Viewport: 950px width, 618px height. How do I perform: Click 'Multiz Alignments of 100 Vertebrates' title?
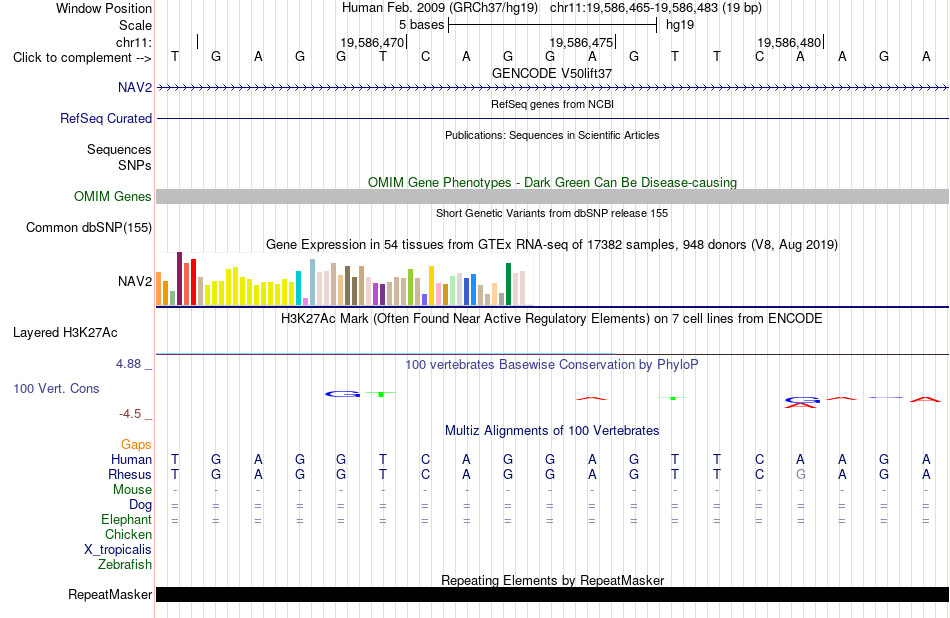(552, 431)
